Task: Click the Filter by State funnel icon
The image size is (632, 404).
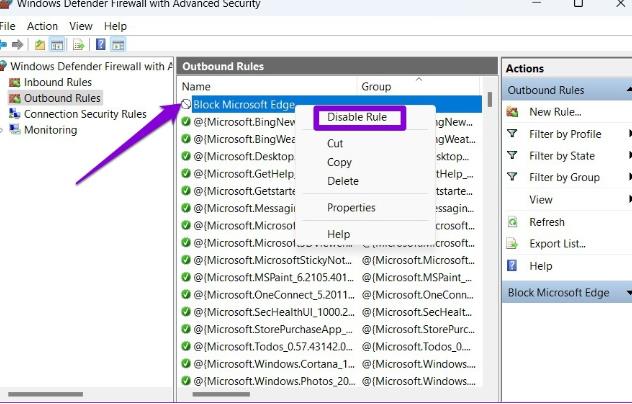Action: click(x=512, y=155)
